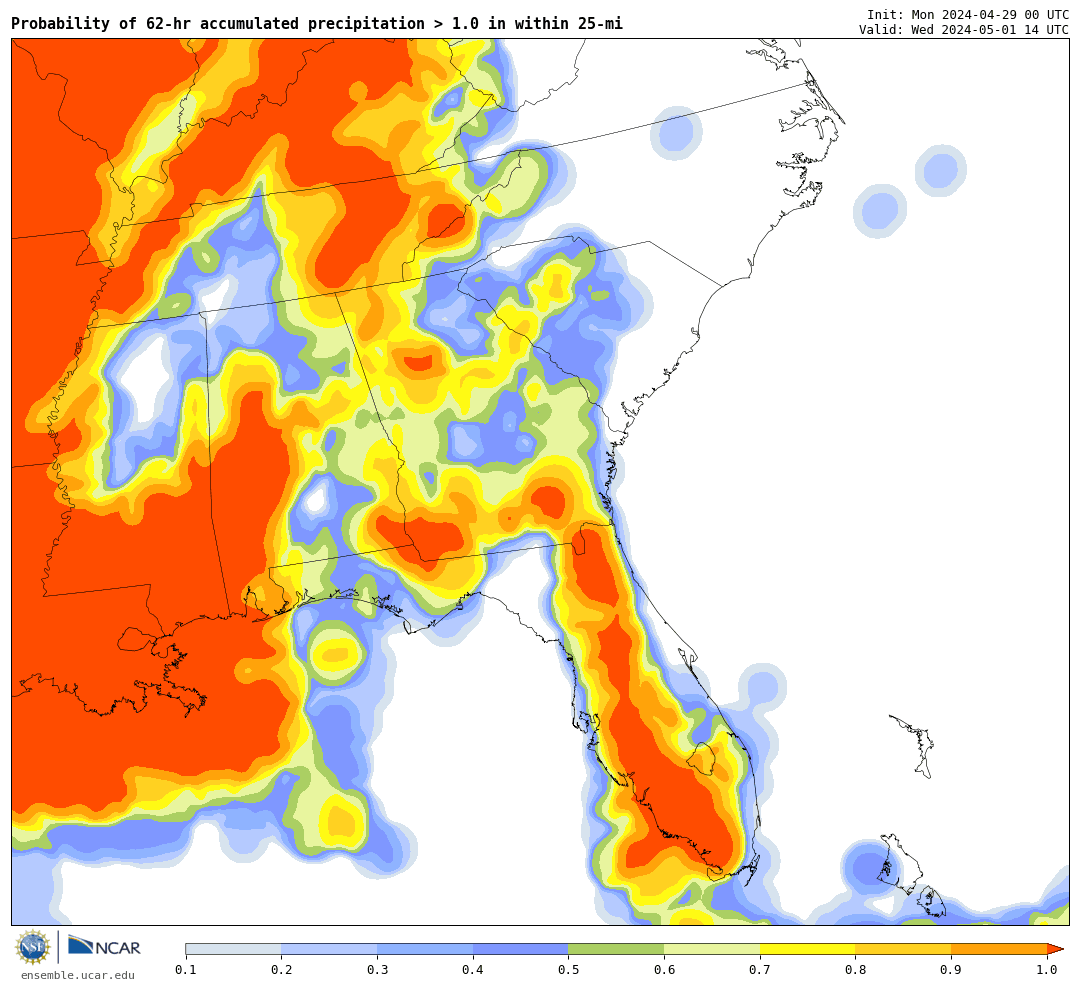Click the 0.7–0.8 bright yellow colorbar segment

808,949
